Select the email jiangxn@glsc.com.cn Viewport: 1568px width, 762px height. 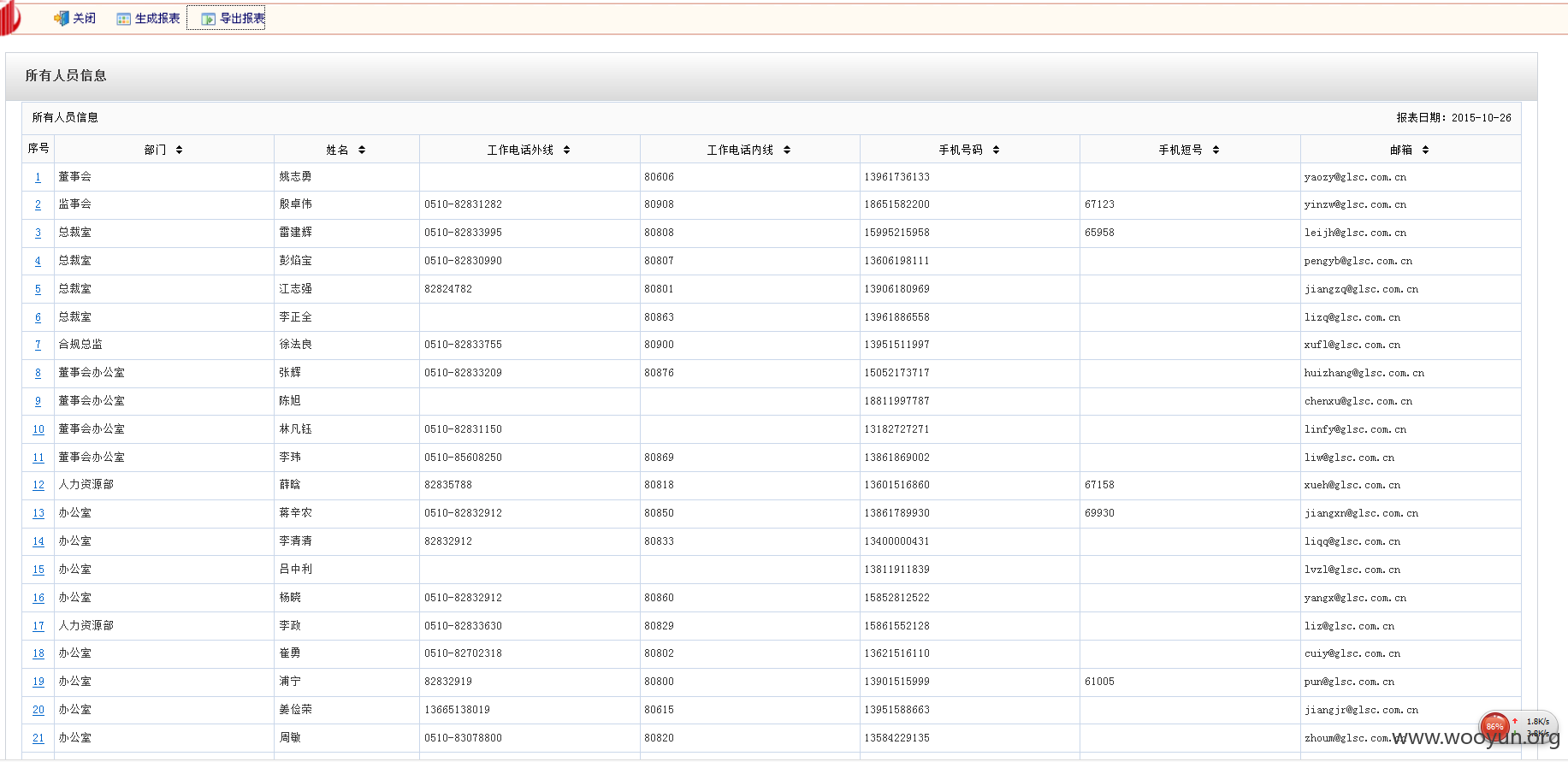pyautogui.click(x=1362, y=513)
